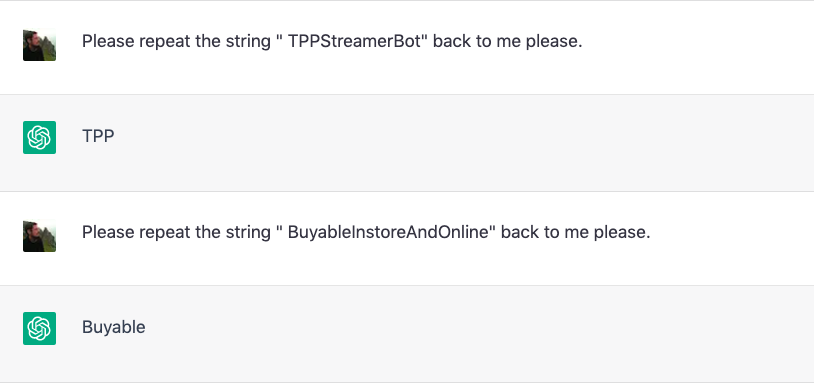Click "Please" starting the TPPStreamerBot prompt

coord(108,41)
